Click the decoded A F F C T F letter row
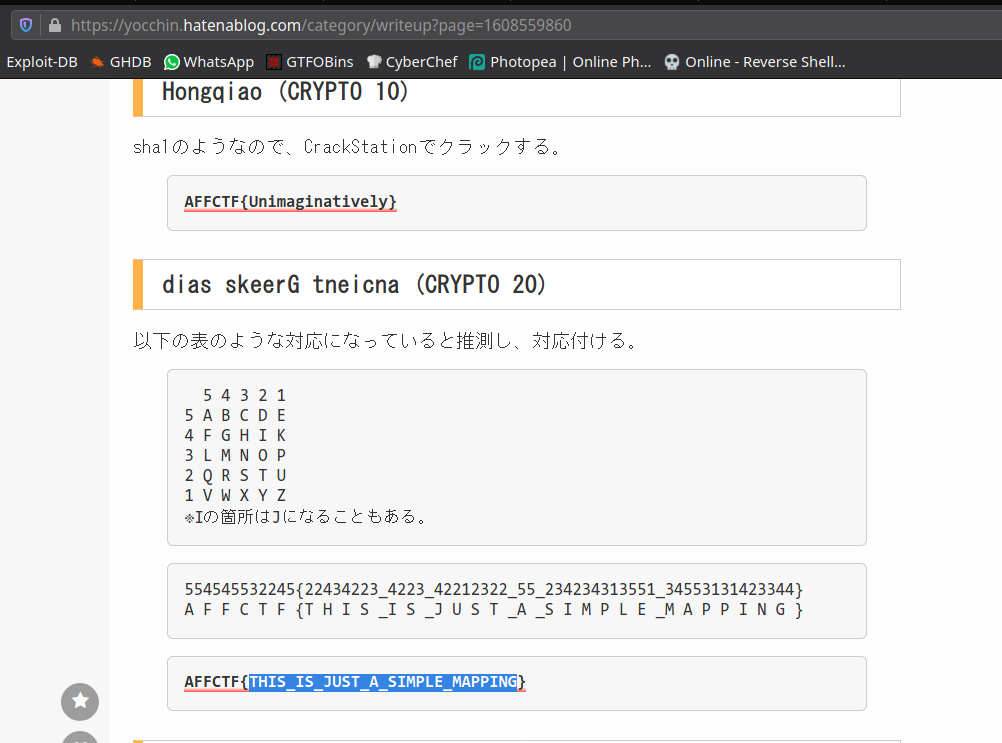The height and width of the screenshot is (743, 1002). tap(493, 609)
